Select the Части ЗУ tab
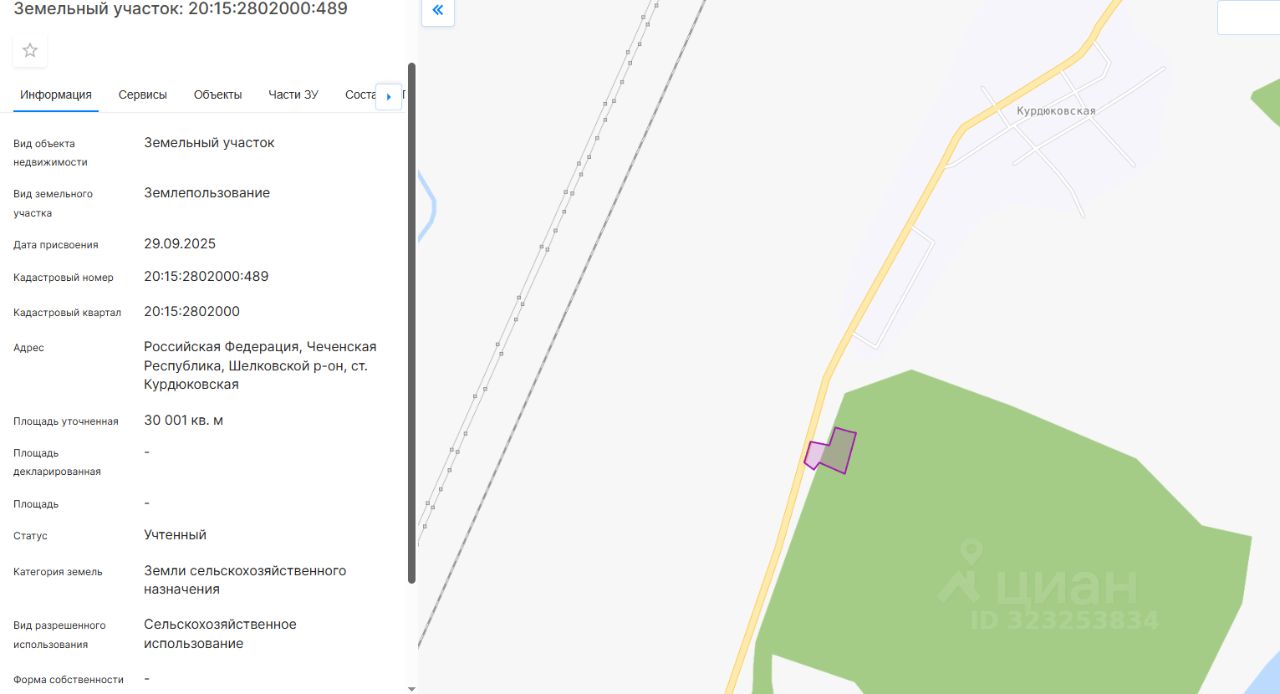1280x694 pixels. point(293,95)
